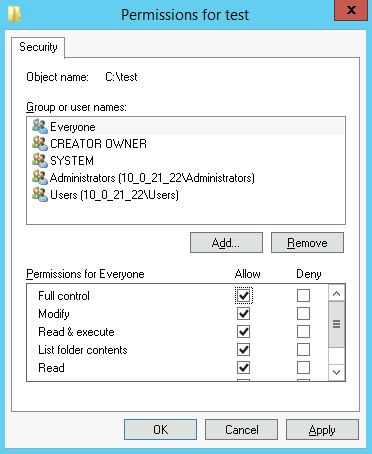Click the permissions list scroll up arrow
The image size is (372, 454).
(336, 293)
